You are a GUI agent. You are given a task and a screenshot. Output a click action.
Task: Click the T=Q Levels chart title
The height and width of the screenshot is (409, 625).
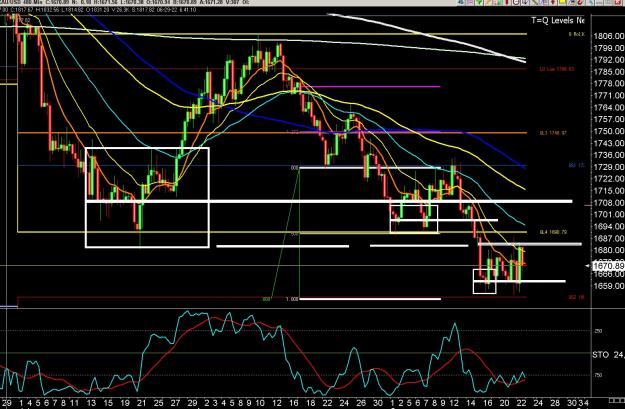coord(558,20)
